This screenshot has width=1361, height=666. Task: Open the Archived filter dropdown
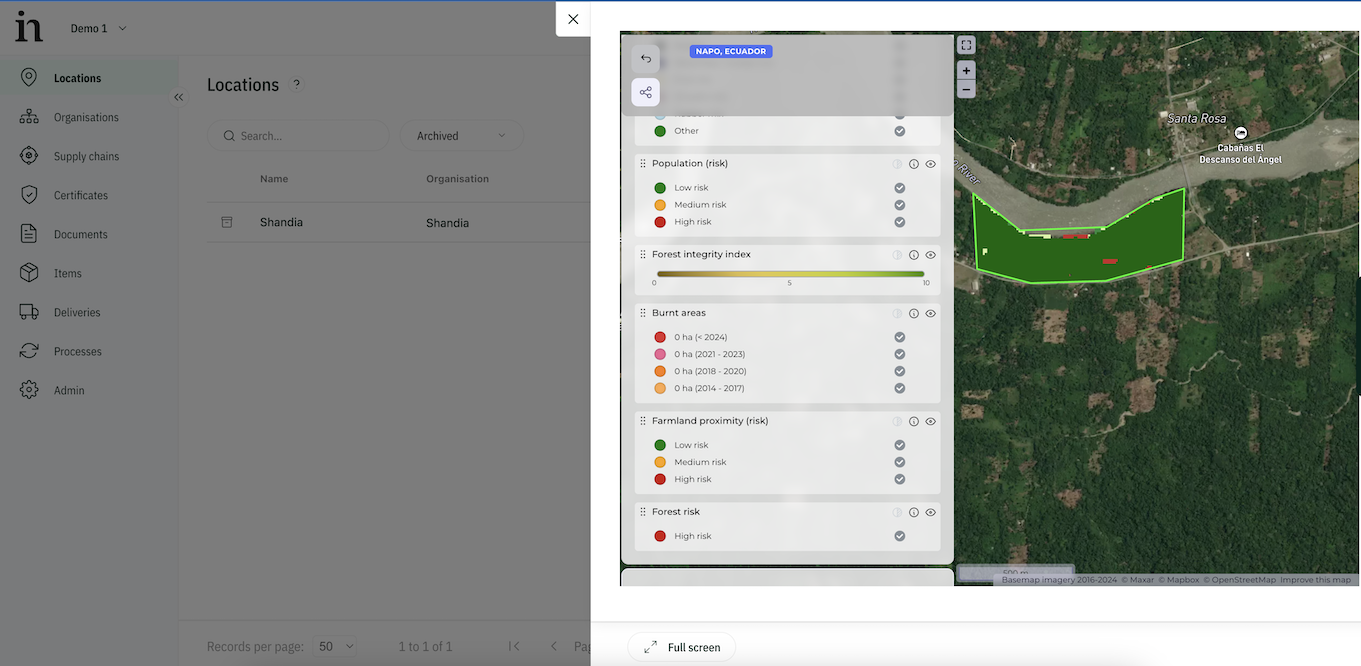pos(462,136)
